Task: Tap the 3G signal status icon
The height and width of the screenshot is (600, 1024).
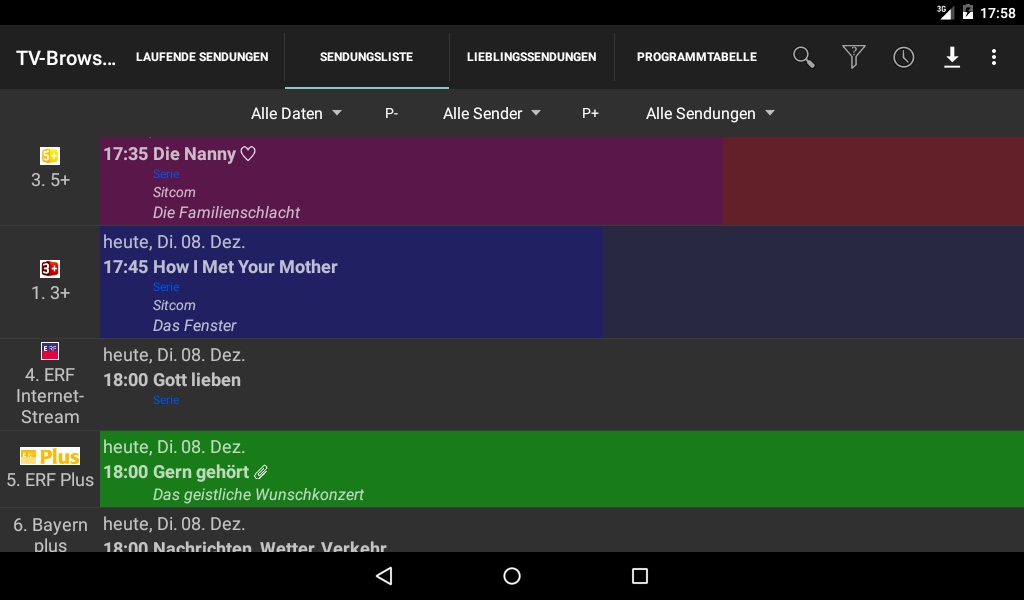Action: (x=945, y=12)
